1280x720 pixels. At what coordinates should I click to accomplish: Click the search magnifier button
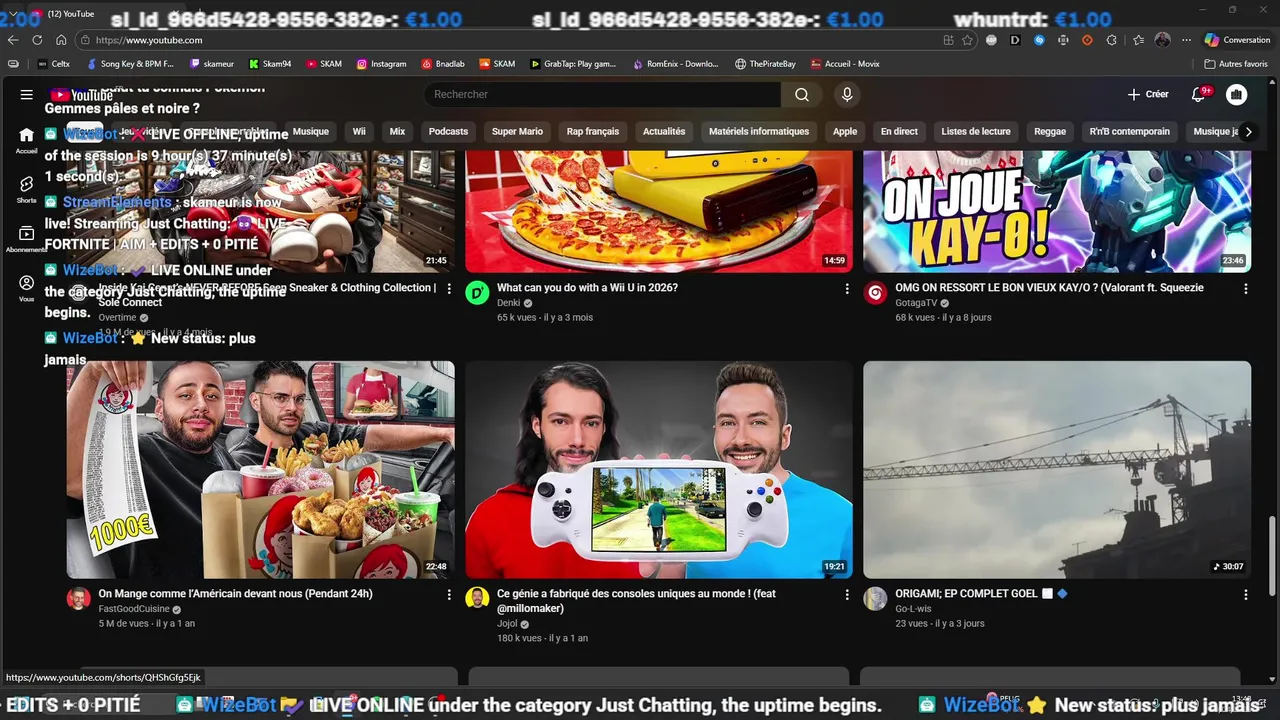point(802,94)
